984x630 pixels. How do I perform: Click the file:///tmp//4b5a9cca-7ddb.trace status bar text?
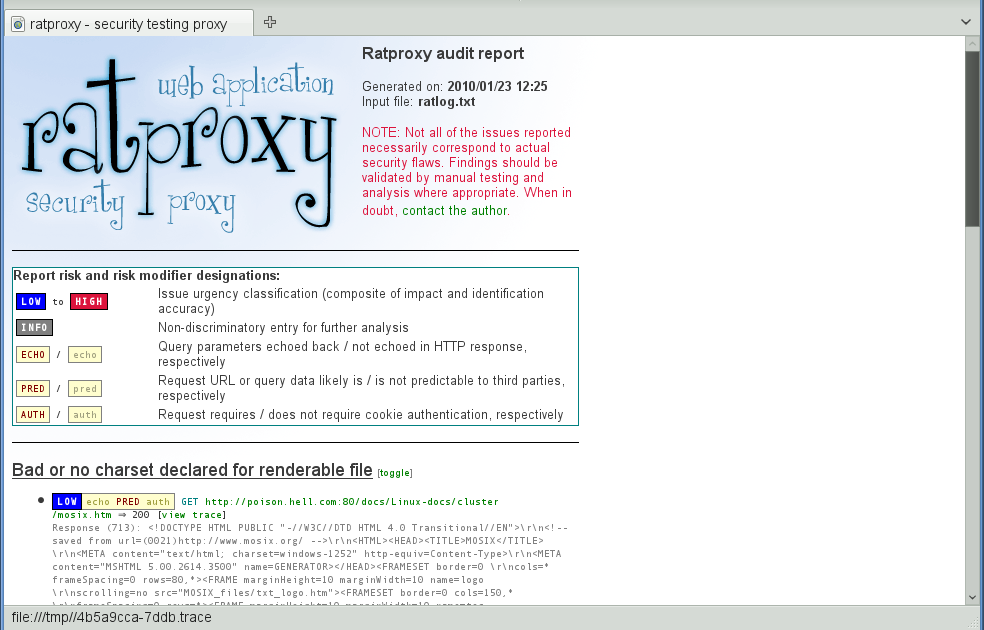[112, 617]
